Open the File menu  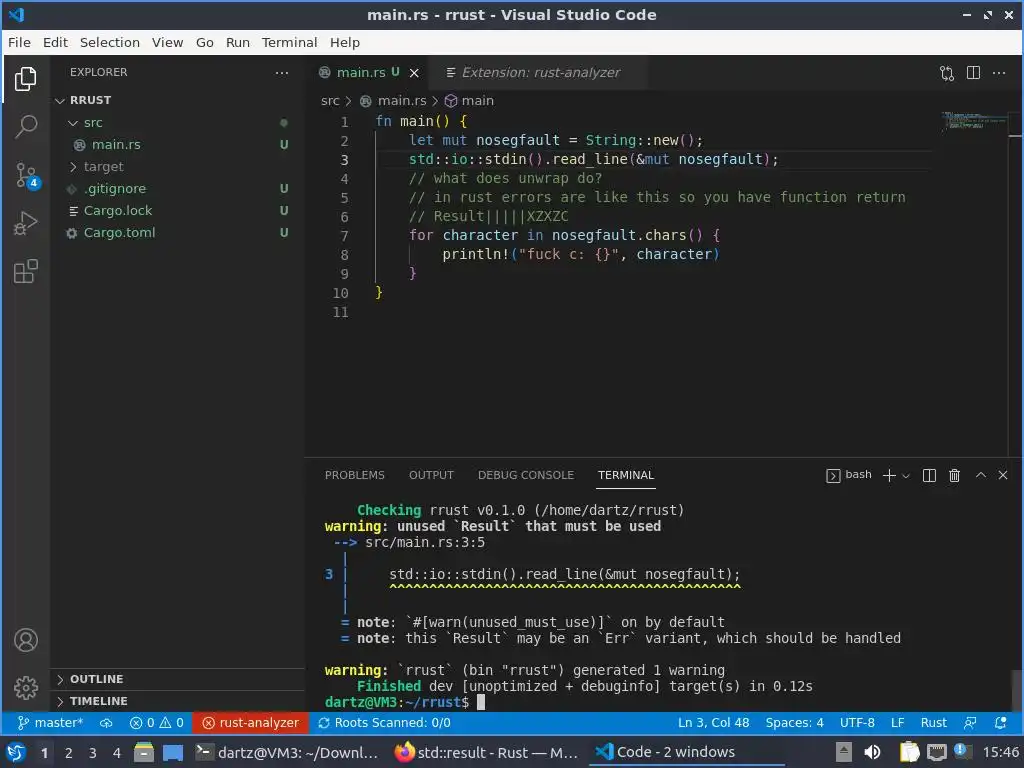19,42
